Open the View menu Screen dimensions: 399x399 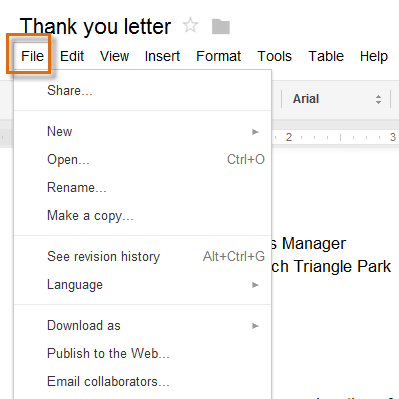click(114, 56)
